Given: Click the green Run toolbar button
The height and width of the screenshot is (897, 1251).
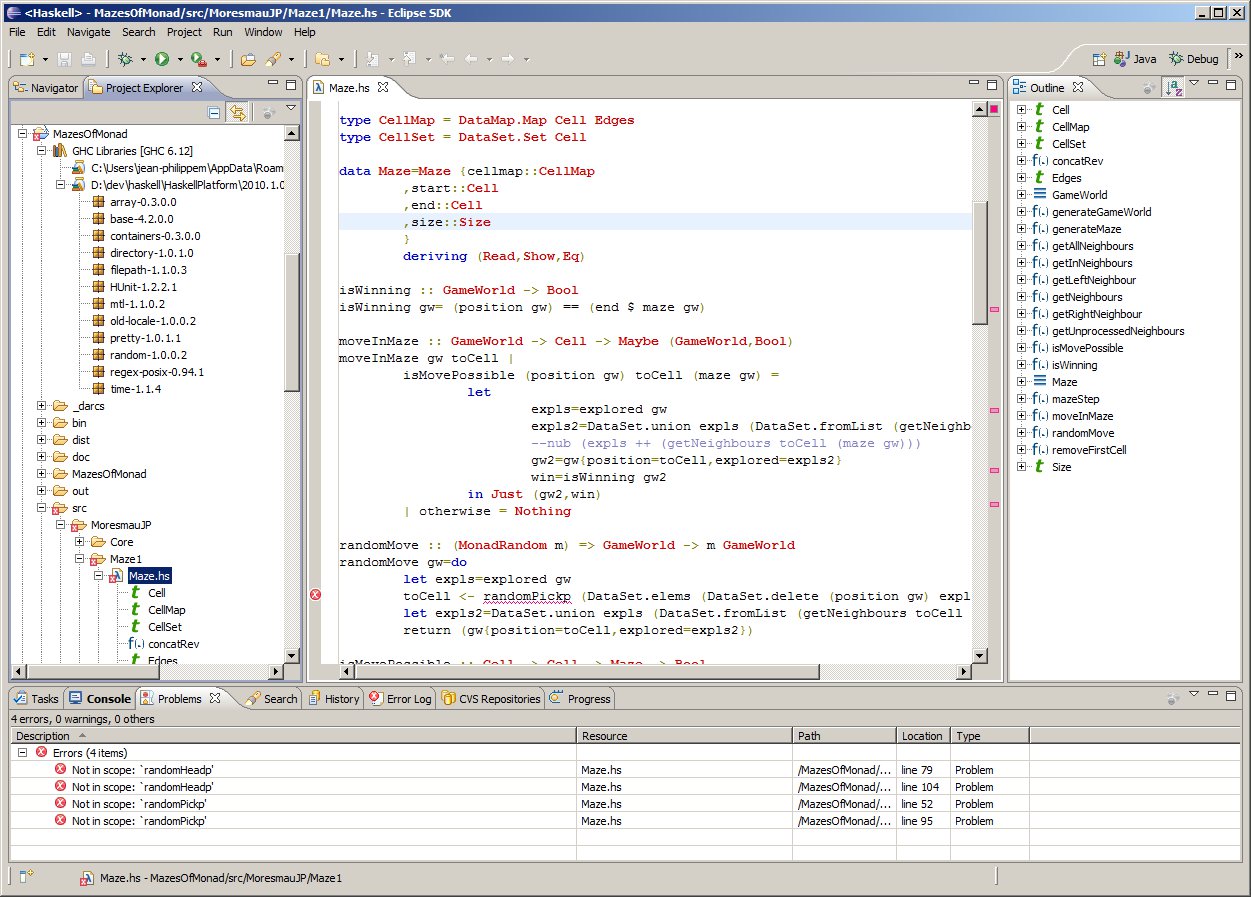Looking at the screenshot, I should (161, 60).
